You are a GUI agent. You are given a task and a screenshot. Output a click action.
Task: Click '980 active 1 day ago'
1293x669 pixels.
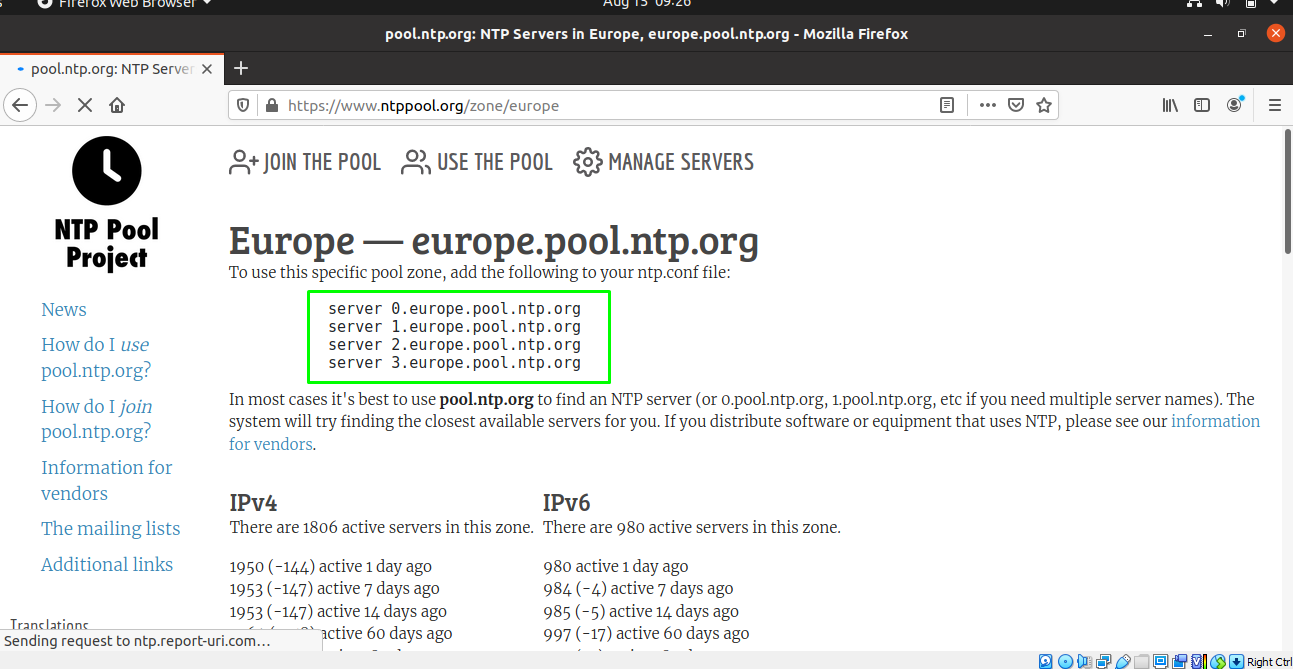click(615, 567)
